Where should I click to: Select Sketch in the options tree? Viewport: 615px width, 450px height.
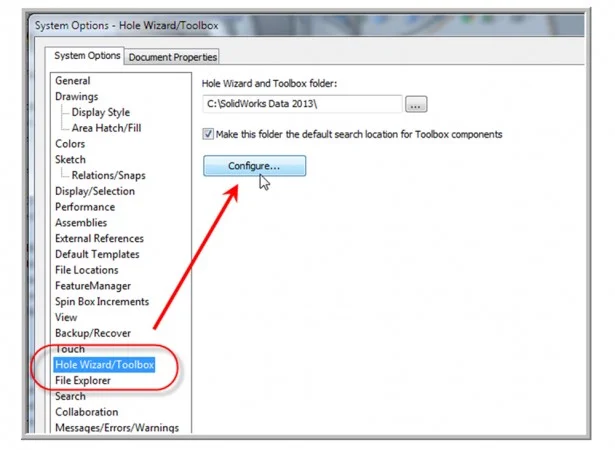click(71, 160)
